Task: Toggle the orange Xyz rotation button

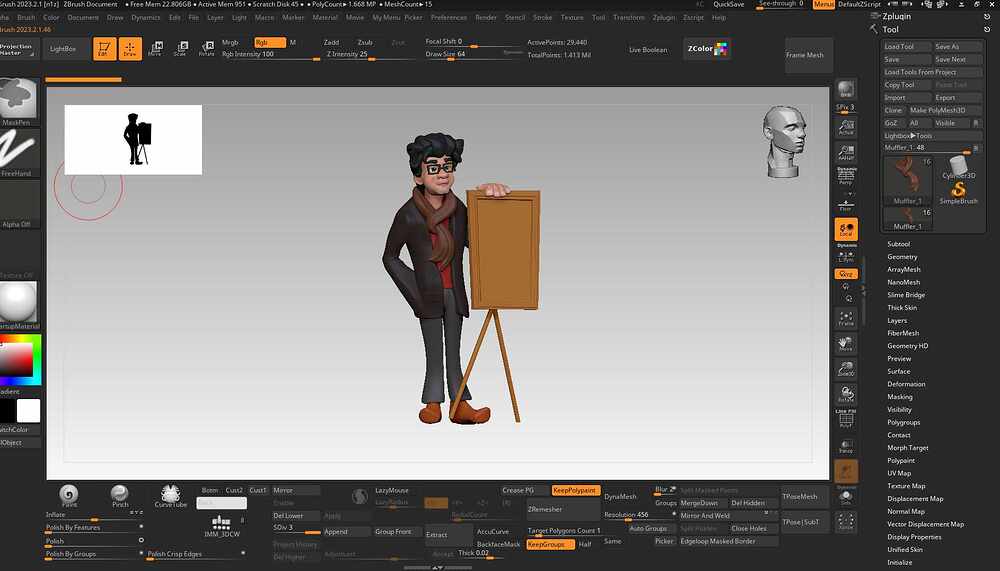Action: 846,274
